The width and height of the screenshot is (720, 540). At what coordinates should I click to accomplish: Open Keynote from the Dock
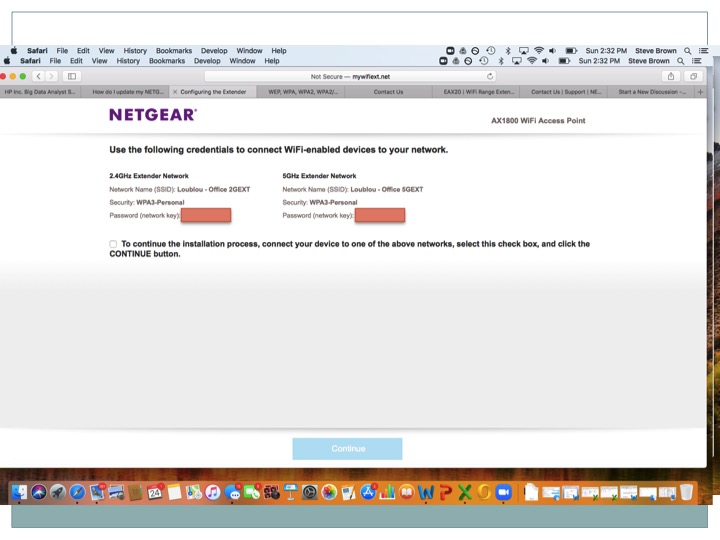click(x=291, y=493)
